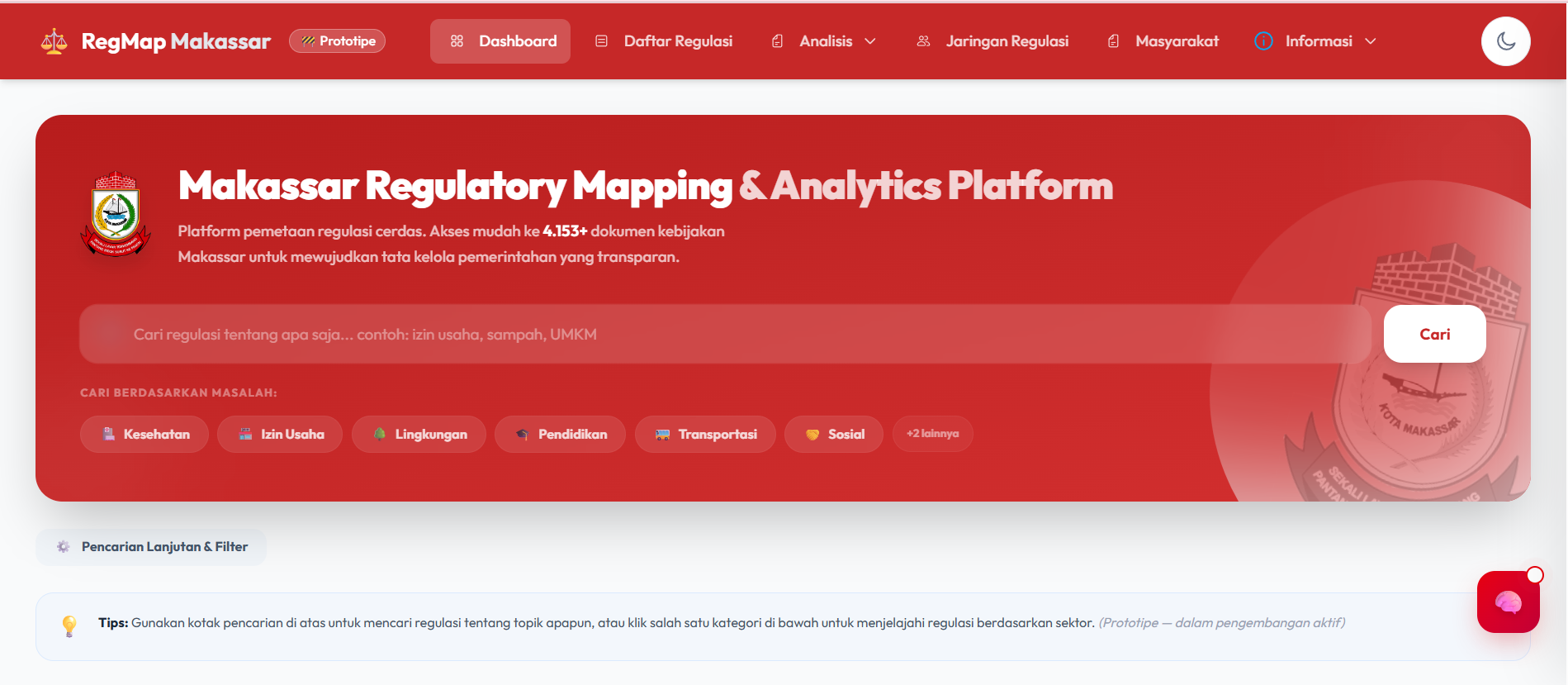The width and height of the screenshot is (1568, 685).
Task: Open the brain AI assistant chat button
Action: coord(1508,602)
